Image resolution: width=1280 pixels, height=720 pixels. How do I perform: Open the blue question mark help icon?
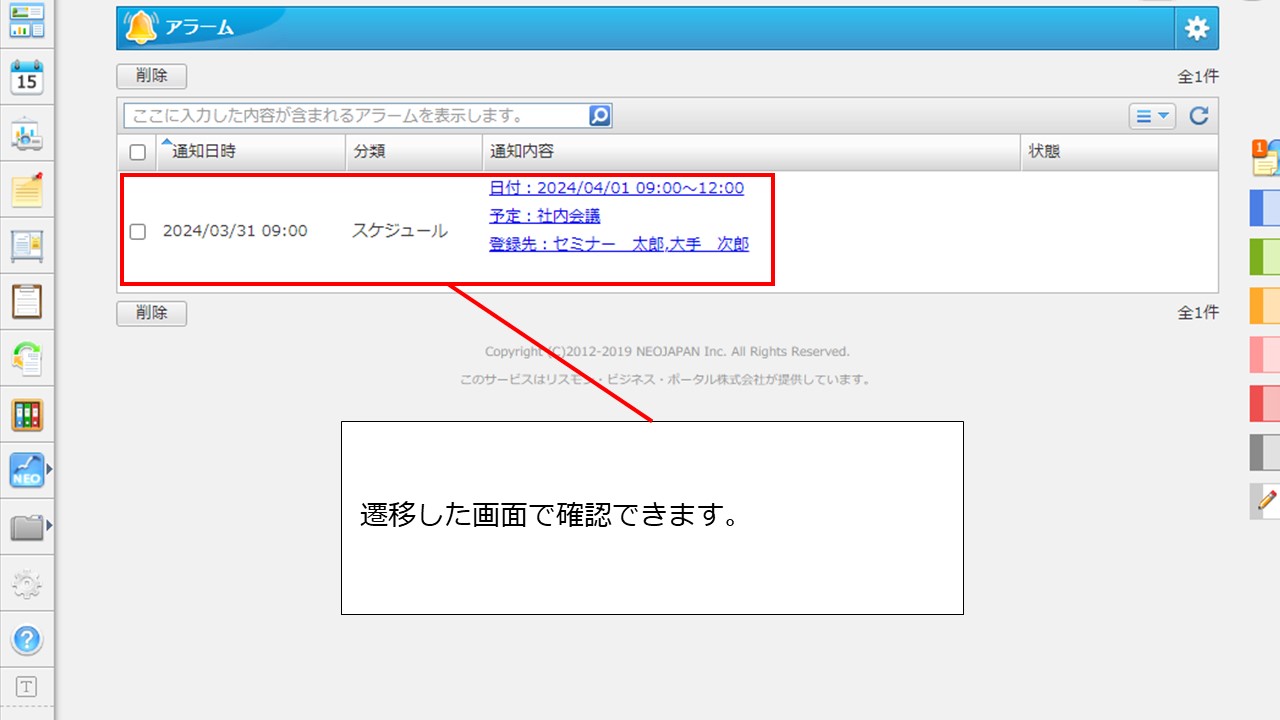pyautogui.click(x=26, y=640)
